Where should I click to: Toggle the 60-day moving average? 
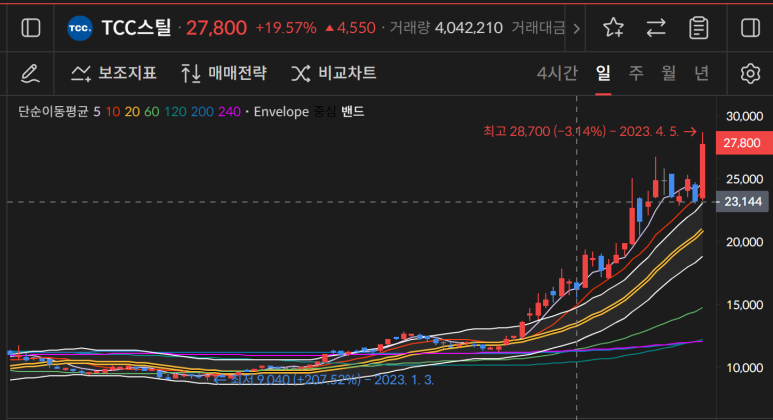tap(152, 112)
